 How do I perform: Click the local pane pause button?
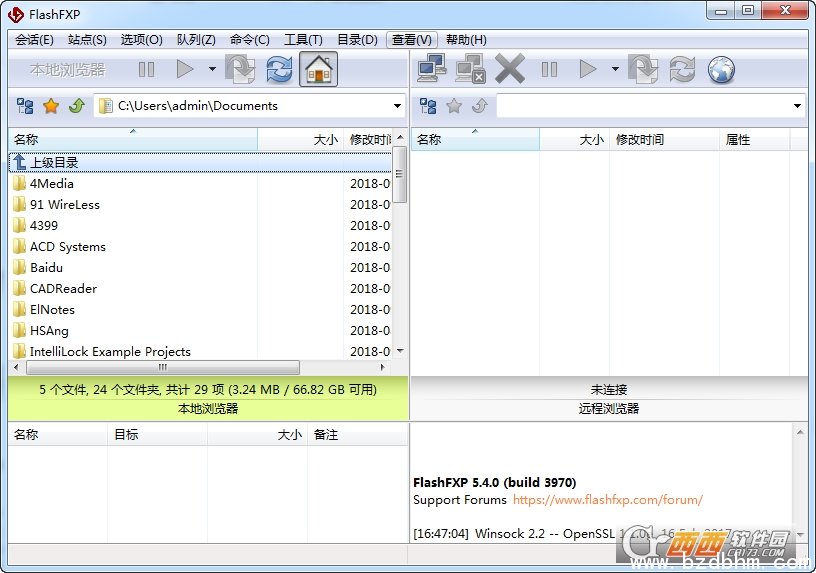pos(146,69)
